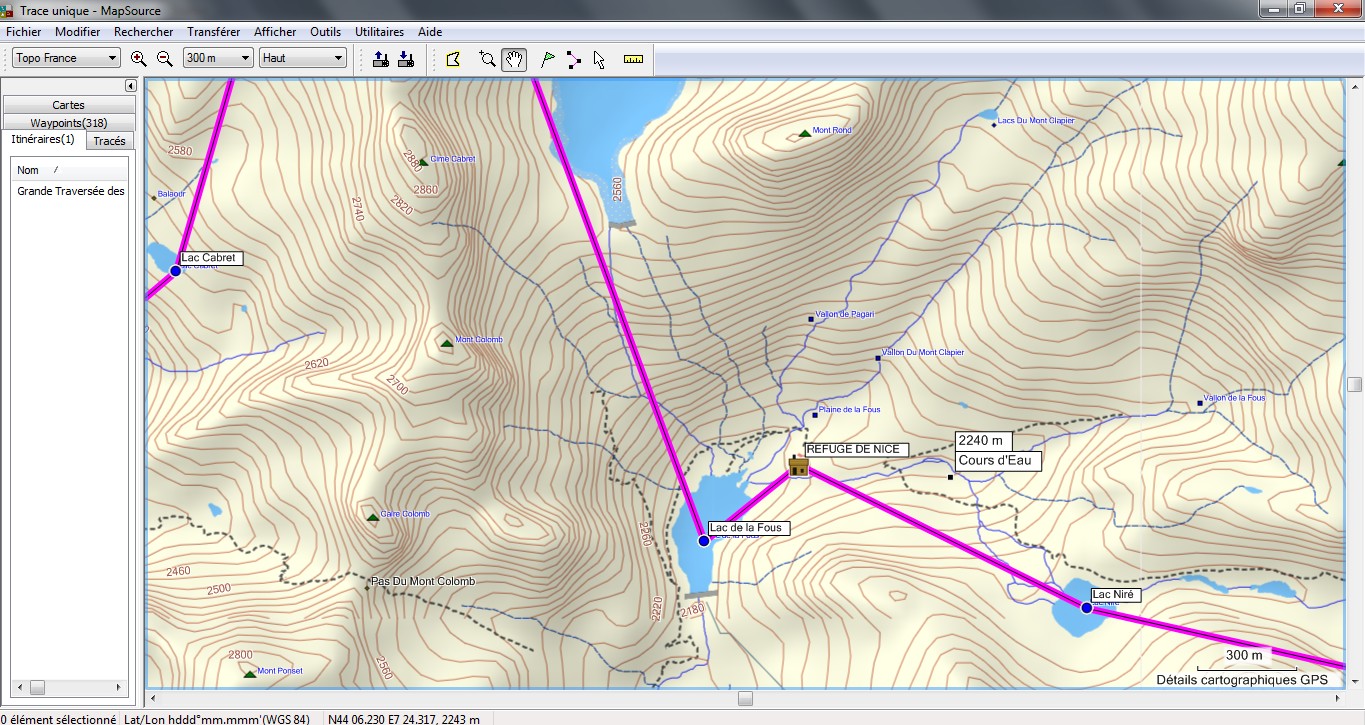Choose the Route drawing tool
1365x725 pixels.
coord(573,59)
